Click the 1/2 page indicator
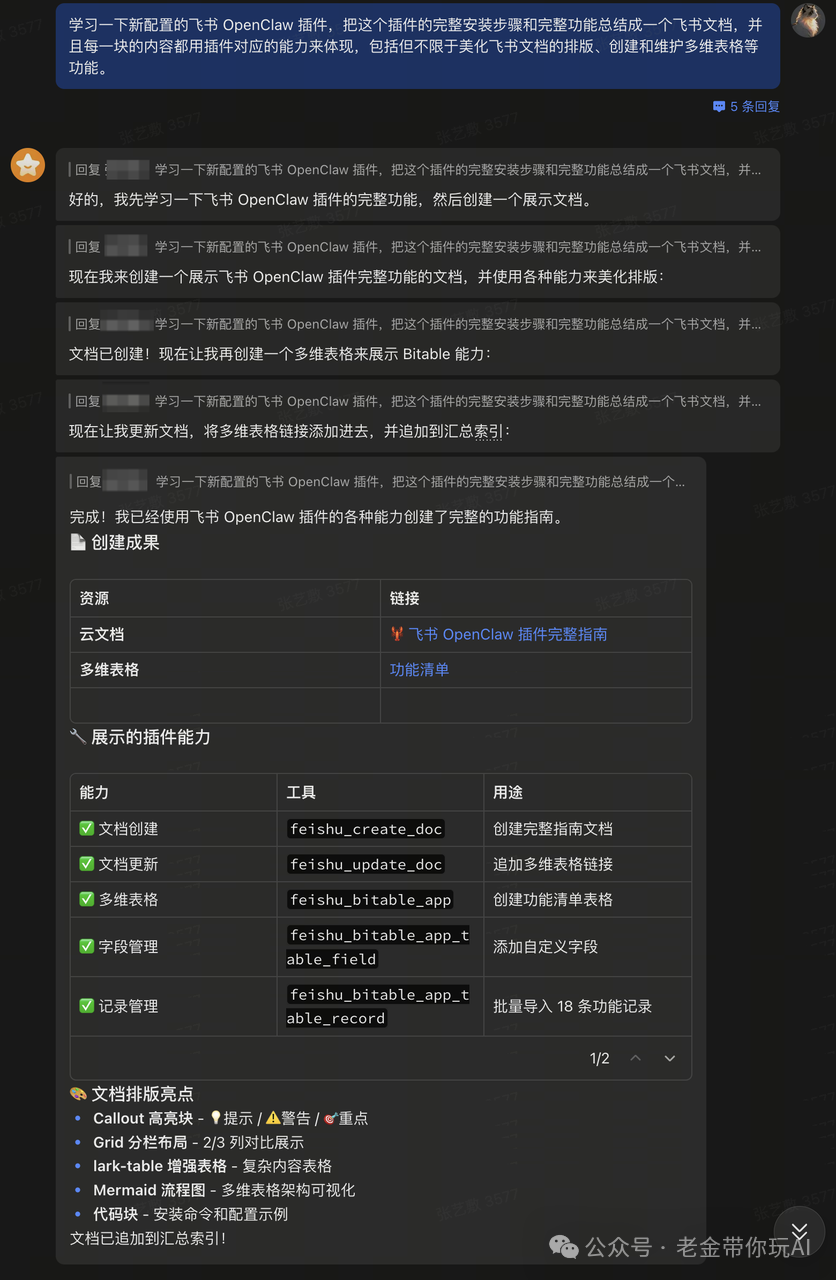This screenshot has width=836, height=1280. (x=600, y=1058)
